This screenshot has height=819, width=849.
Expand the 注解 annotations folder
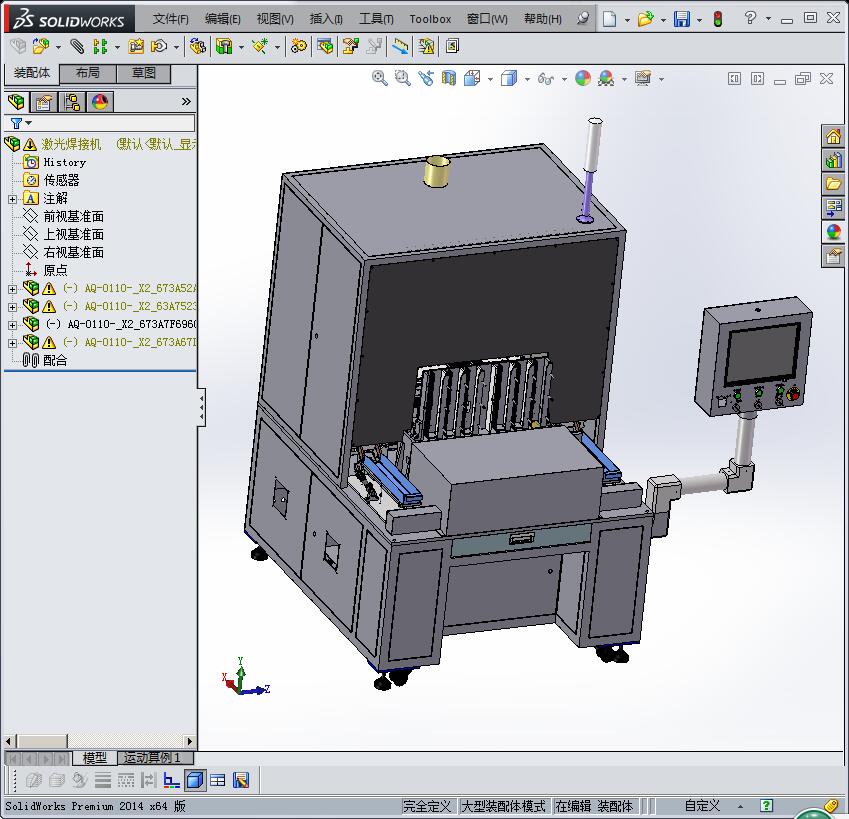(x=12, y=199)
